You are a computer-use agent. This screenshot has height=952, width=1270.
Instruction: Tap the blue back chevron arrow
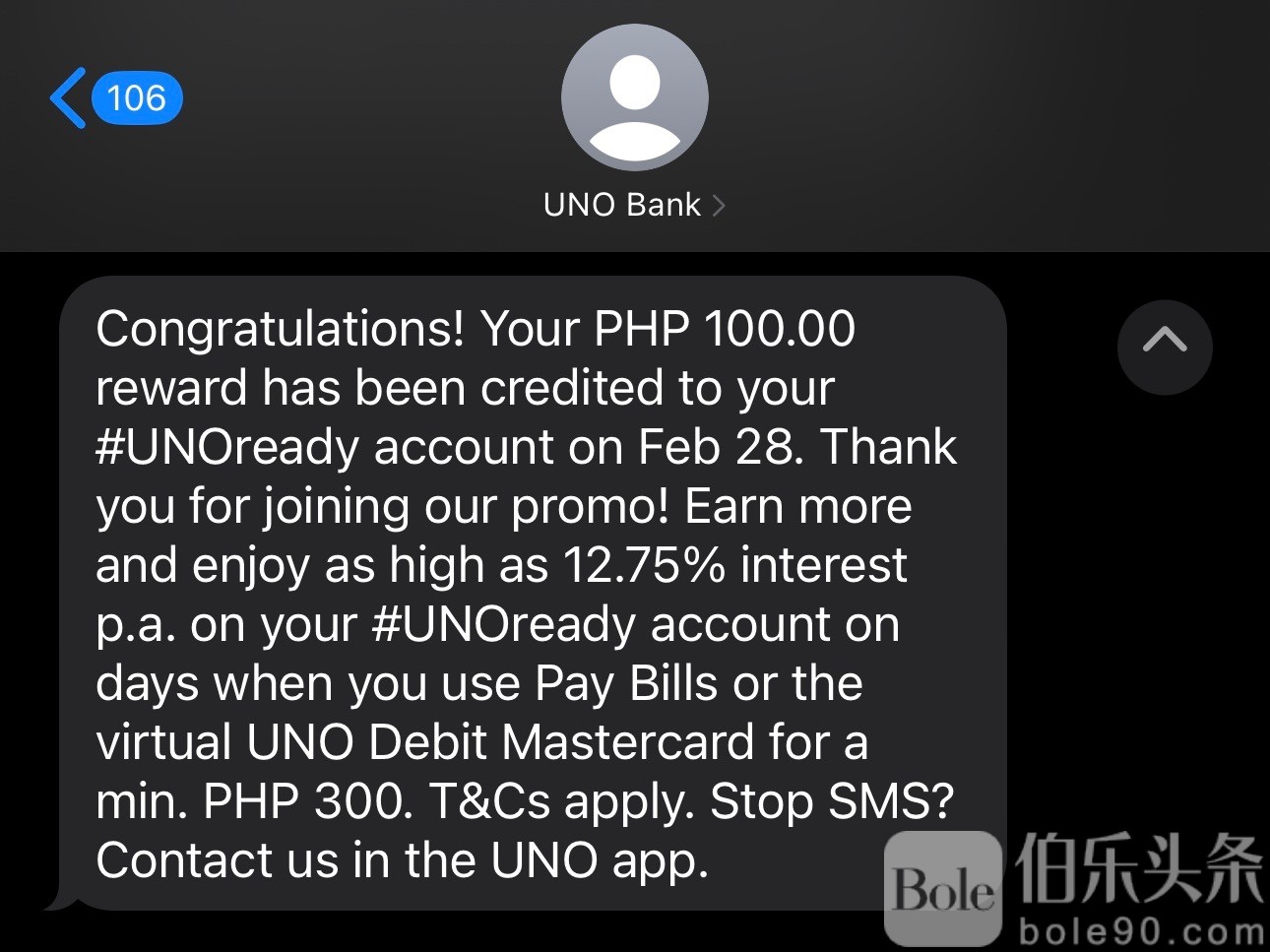click(68, 98)
